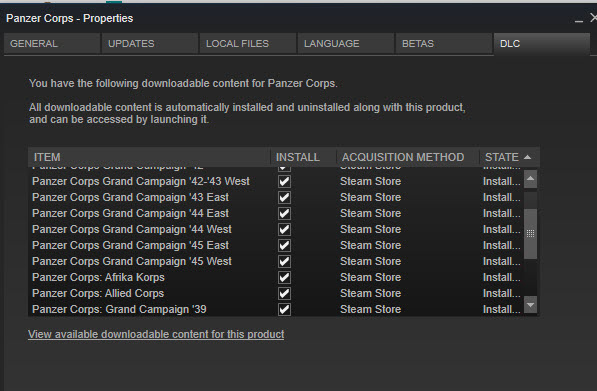Select the Panzer Corps Grand Campaign '45 East row
Viewport: 597px width, 391px height.
coord(276,246)
